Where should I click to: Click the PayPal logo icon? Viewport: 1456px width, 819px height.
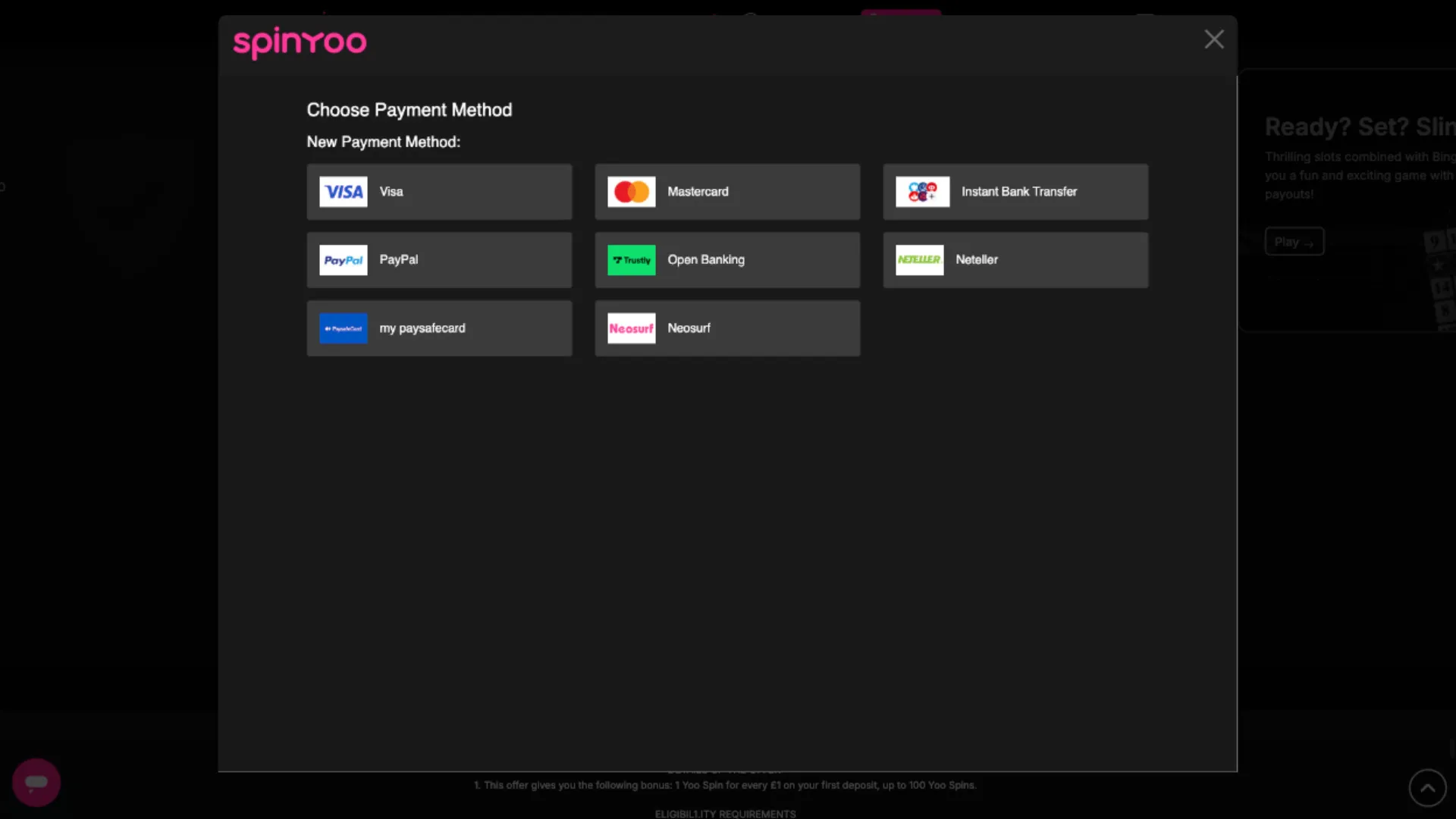tap(343, 260)
